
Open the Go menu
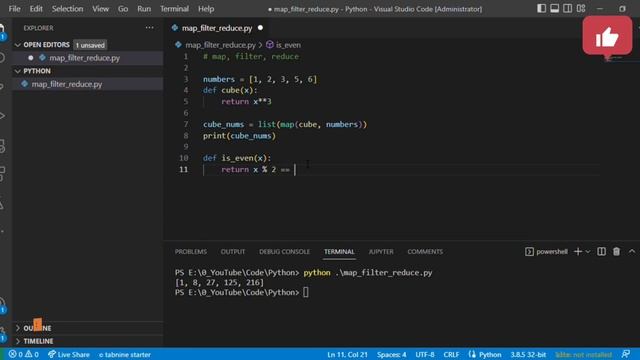coord(122,9)
